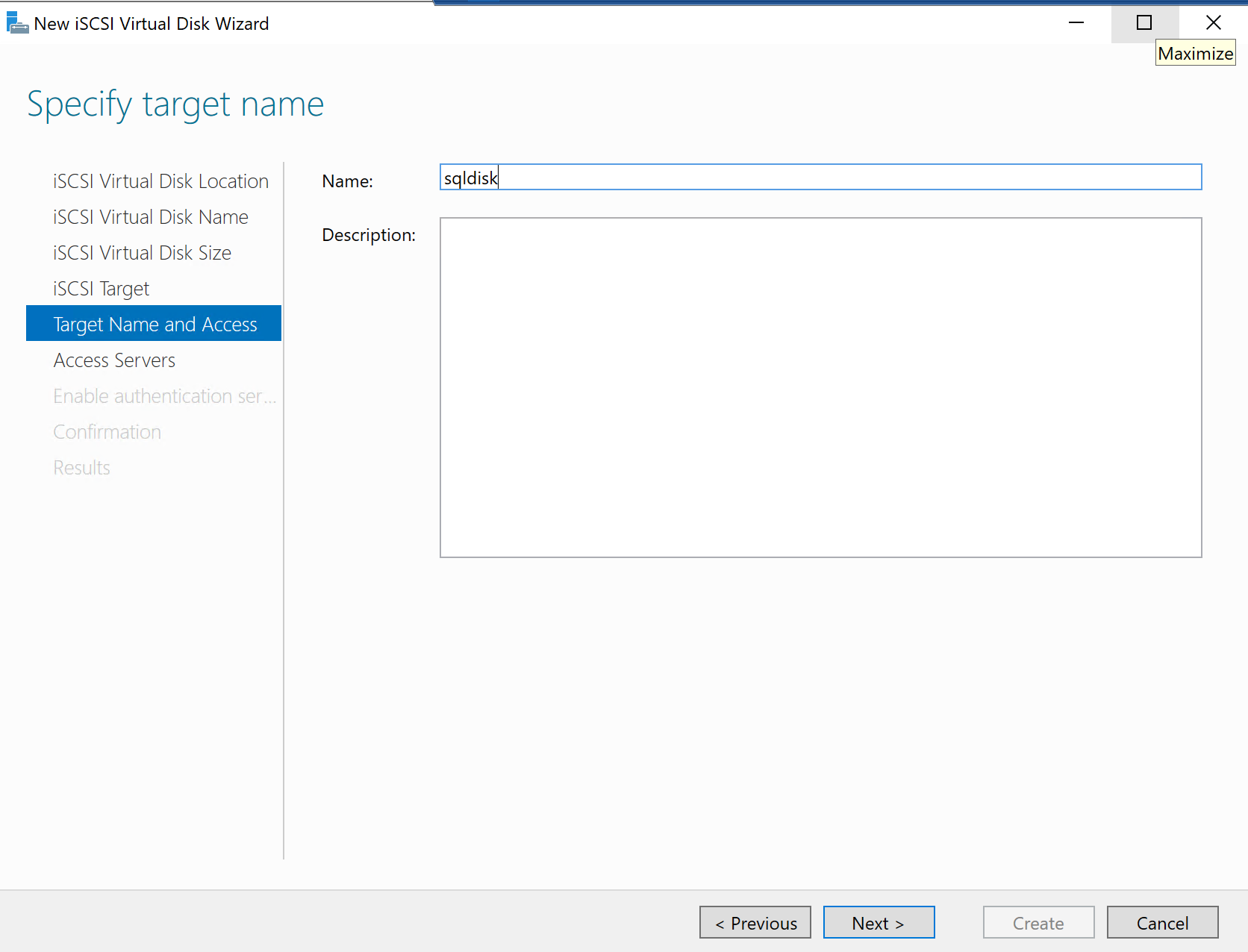Click the disabled Create button
The height and width of the screenshot is (952, 1248).
pyautogui.click(x=1038, y=923)
